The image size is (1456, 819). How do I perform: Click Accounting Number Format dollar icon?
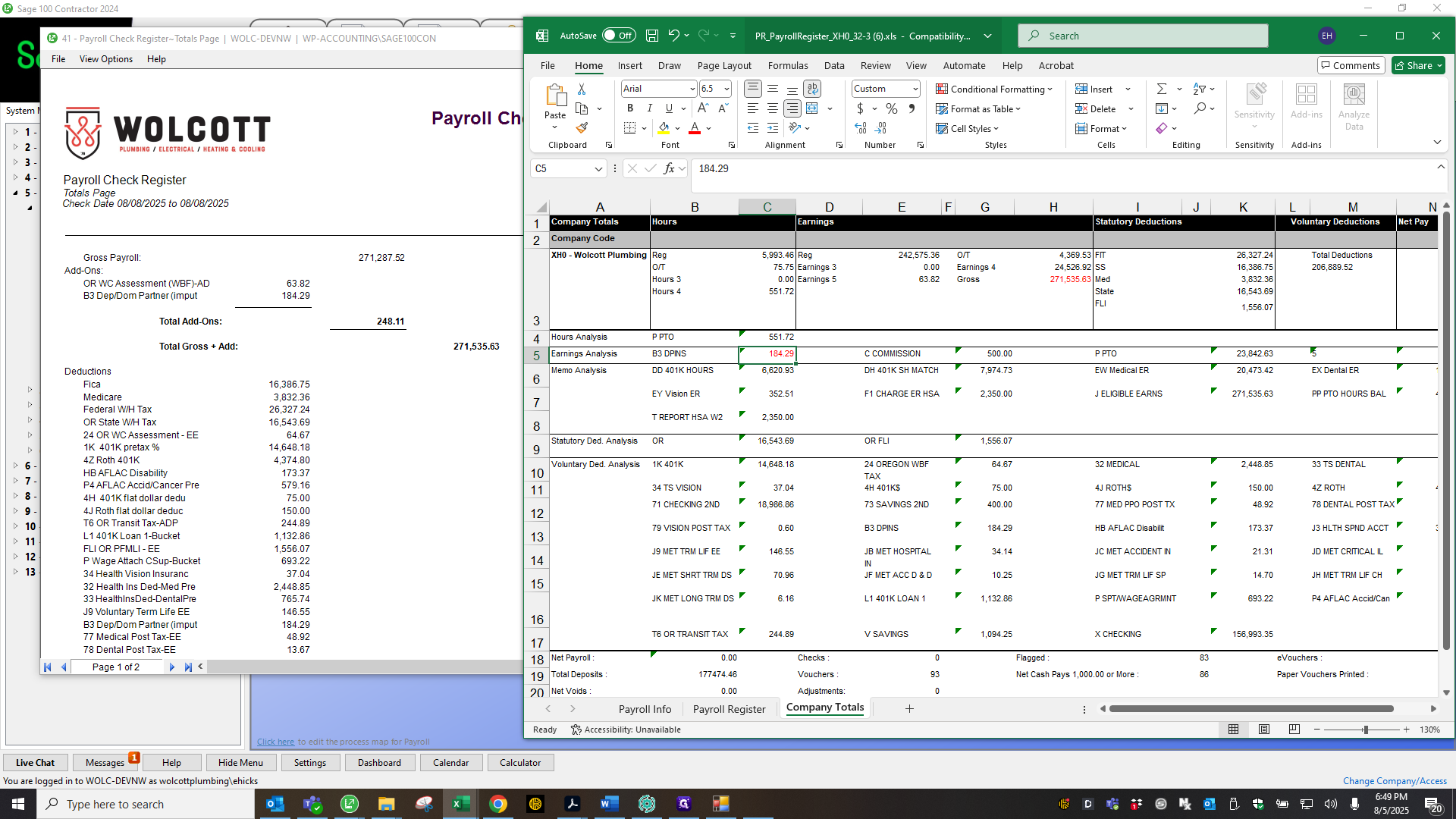(860, 108)
